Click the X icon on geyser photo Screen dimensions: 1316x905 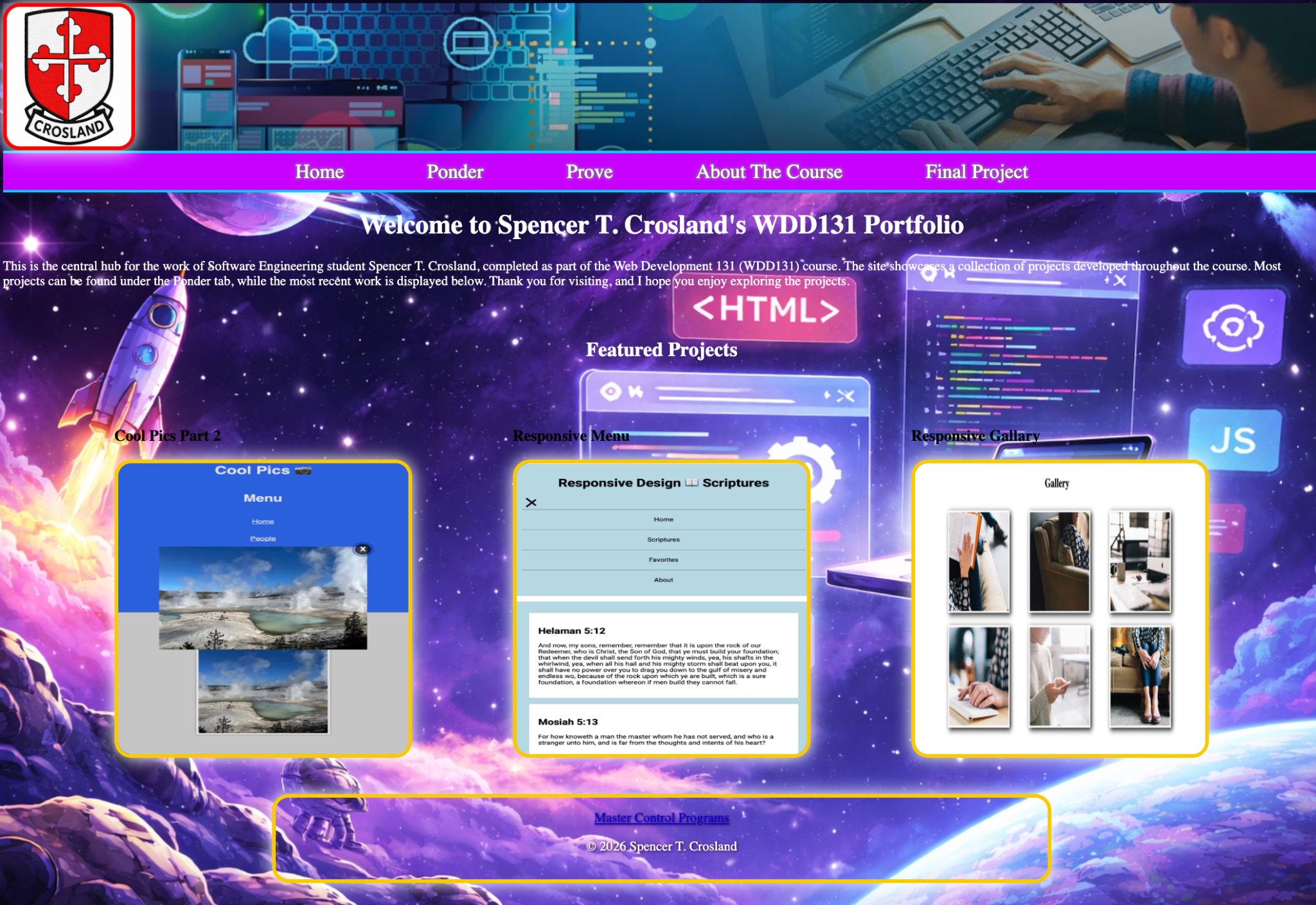click(x=362, y=549)
